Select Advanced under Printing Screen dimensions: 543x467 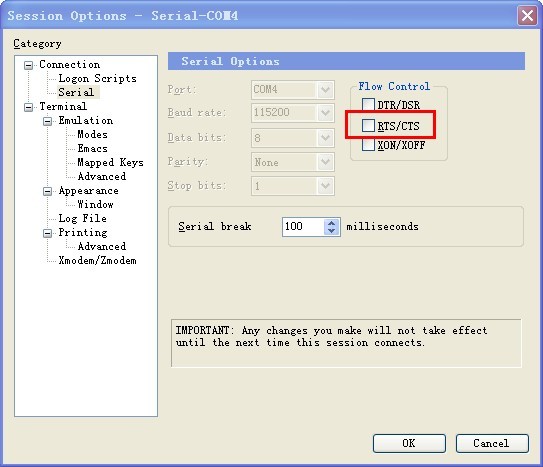click(102, 246)
